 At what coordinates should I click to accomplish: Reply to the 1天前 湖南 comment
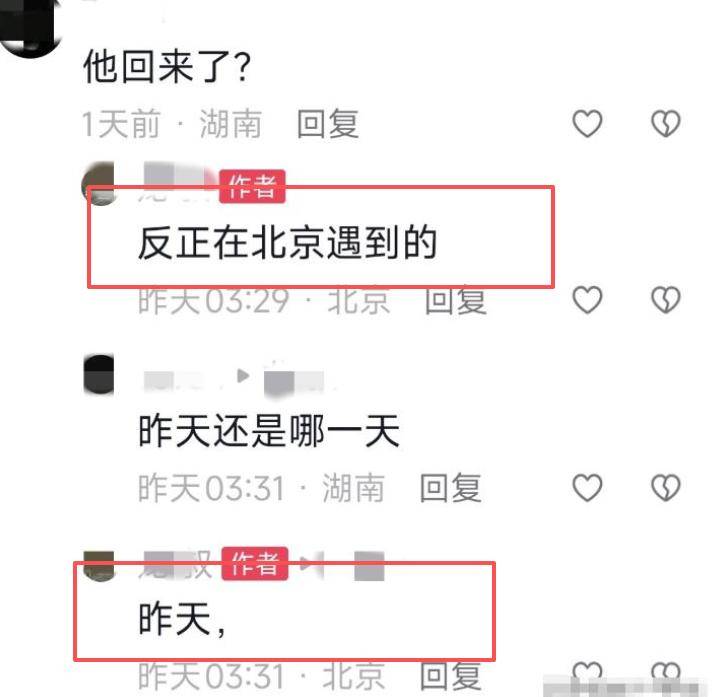327,124
